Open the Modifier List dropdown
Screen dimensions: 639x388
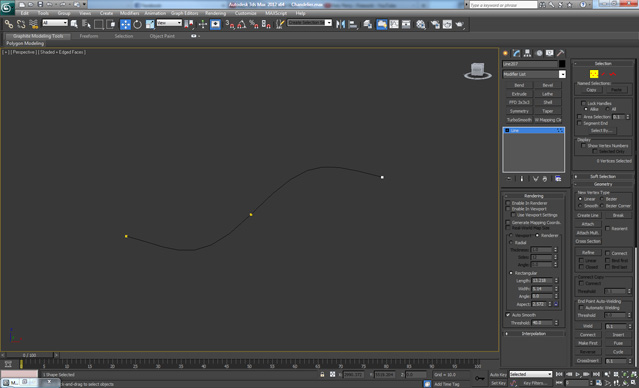534,74
